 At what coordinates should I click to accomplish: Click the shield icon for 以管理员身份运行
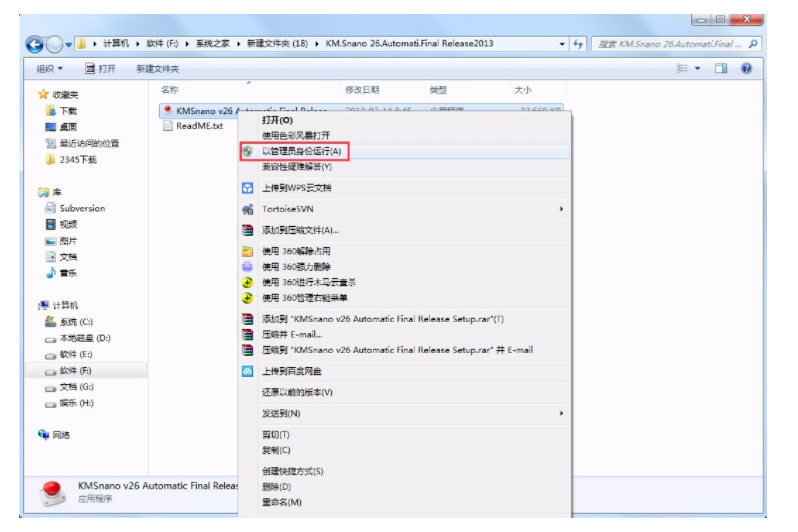248,151
